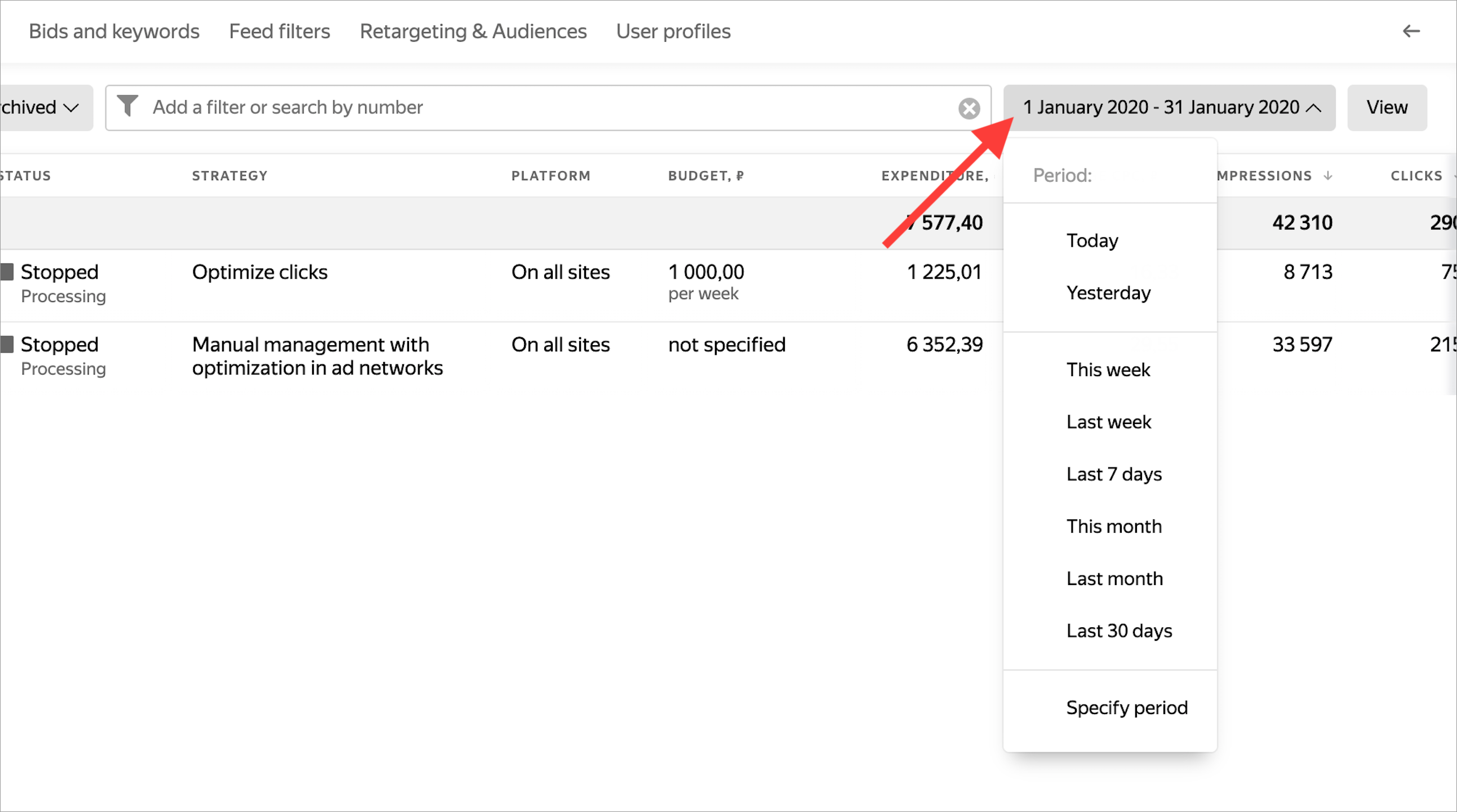Open Feed filters tab
Image resolution: width=1457 pixels, height=812 pixels.
click(x=279, y=31)
